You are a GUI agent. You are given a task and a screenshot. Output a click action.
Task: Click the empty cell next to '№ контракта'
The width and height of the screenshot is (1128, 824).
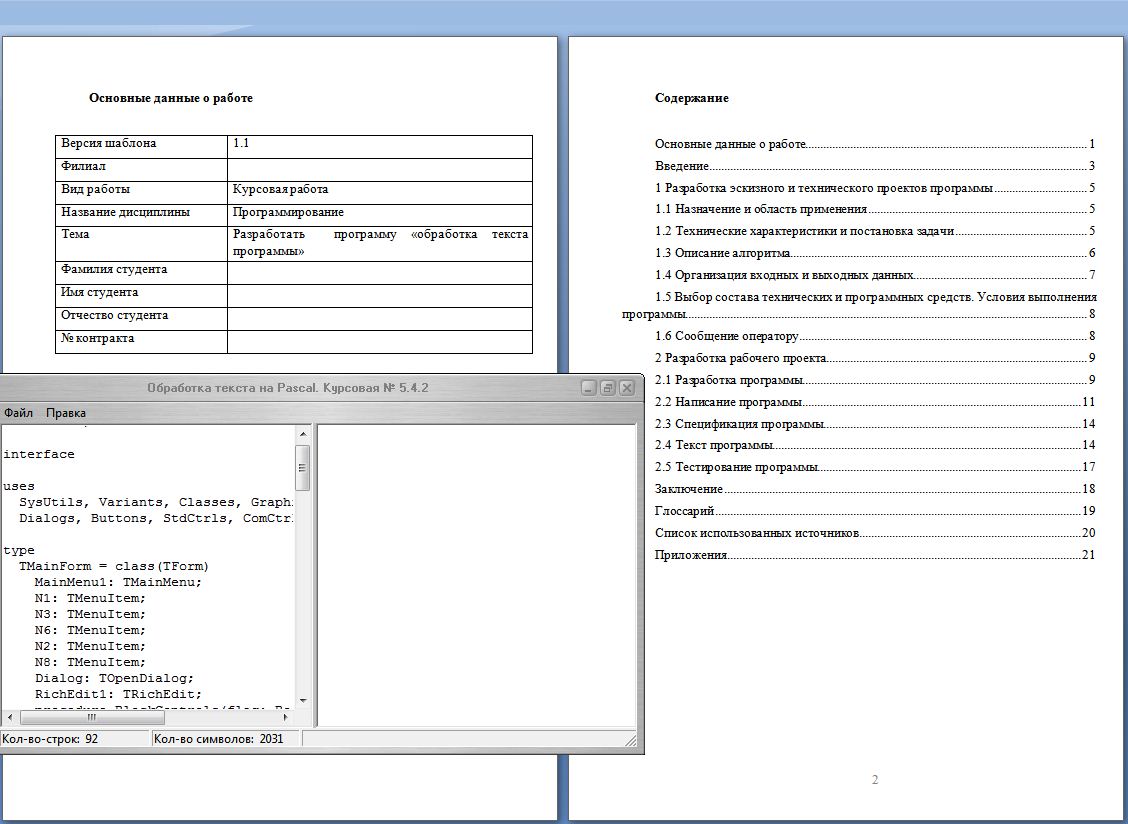pyautogui.click(x=380, y=342)
